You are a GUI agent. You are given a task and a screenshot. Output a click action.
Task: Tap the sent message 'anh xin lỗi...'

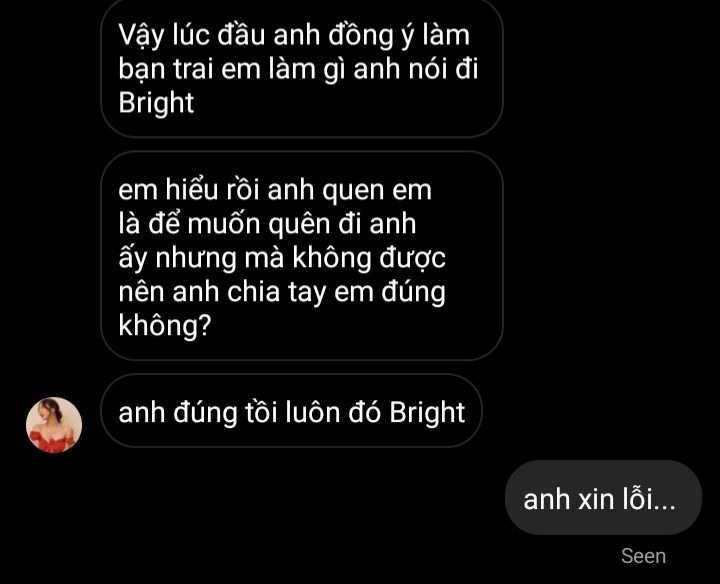pyautogui.click(x=603, y=498)
